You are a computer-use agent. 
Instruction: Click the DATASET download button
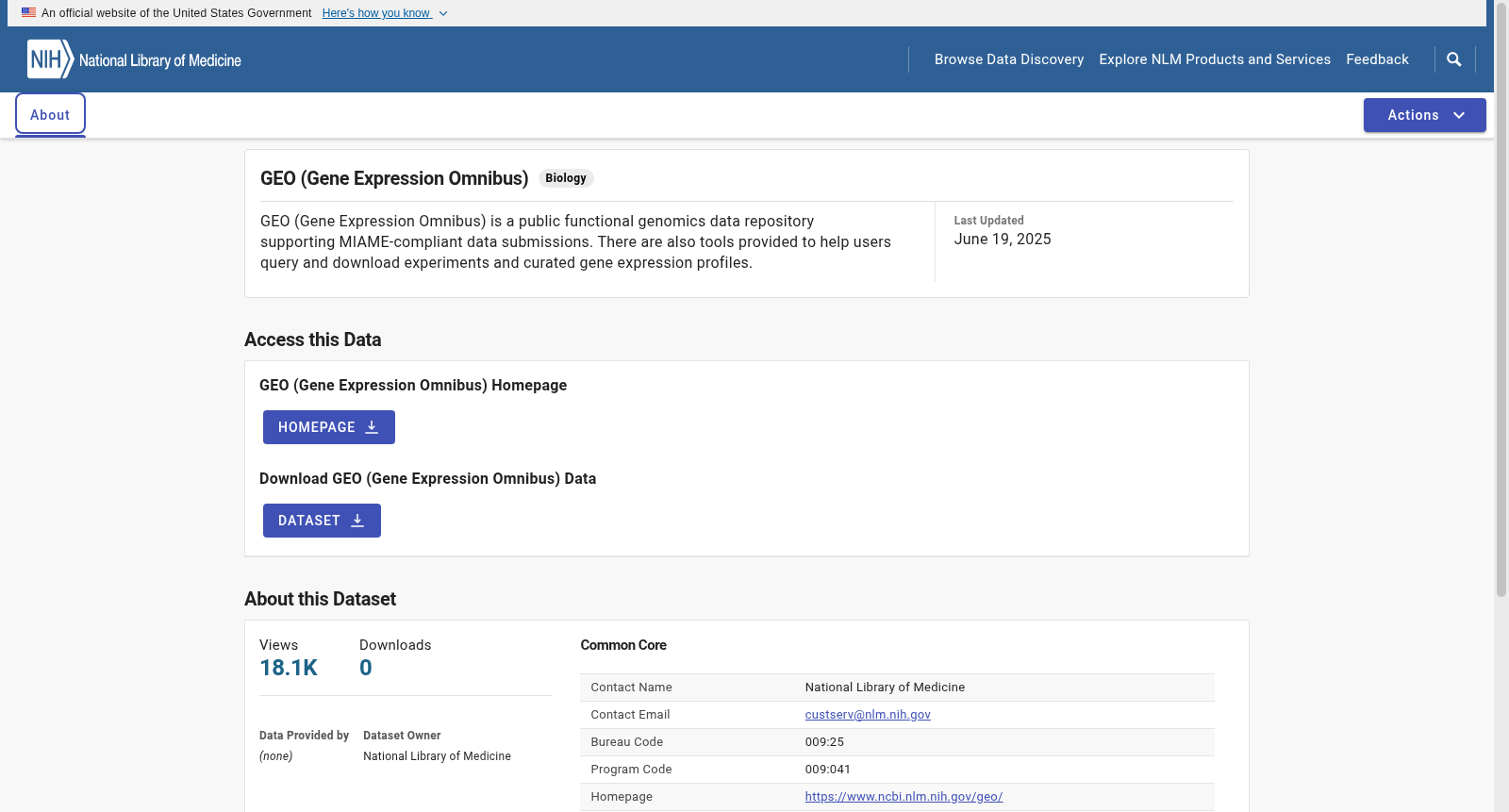coord(322,521)
